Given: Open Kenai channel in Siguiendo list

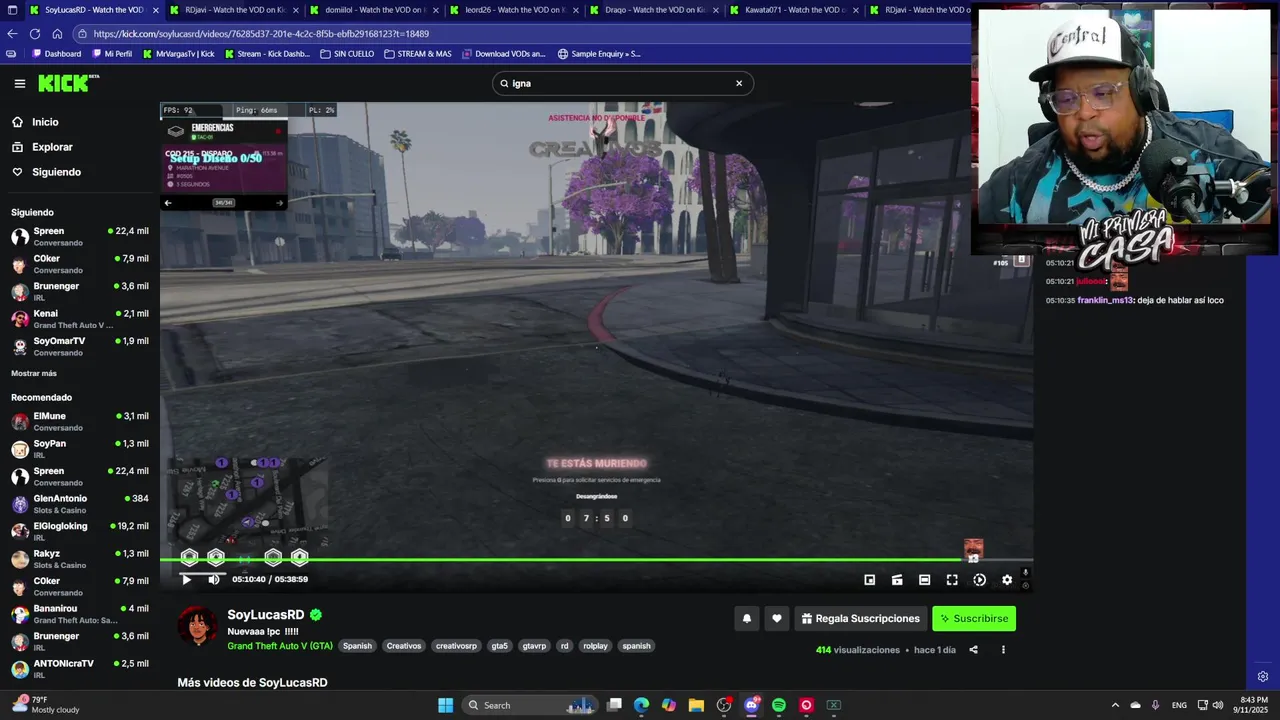Looking at the screenshot, I should pos(80,319).
